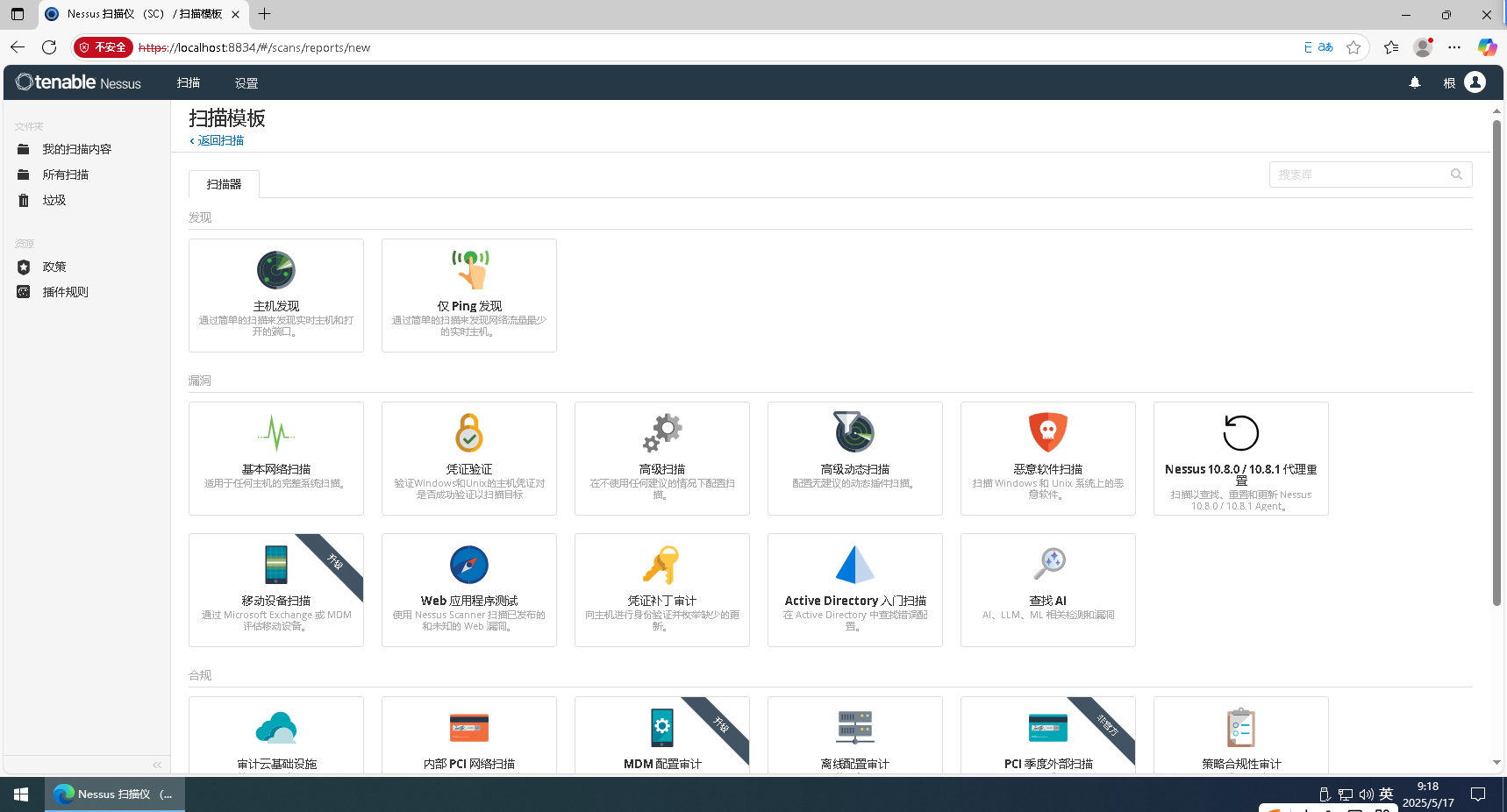Open the 凭证验证 padlock template
Screen dimensions: 1507x812
[x=468, y=433]
